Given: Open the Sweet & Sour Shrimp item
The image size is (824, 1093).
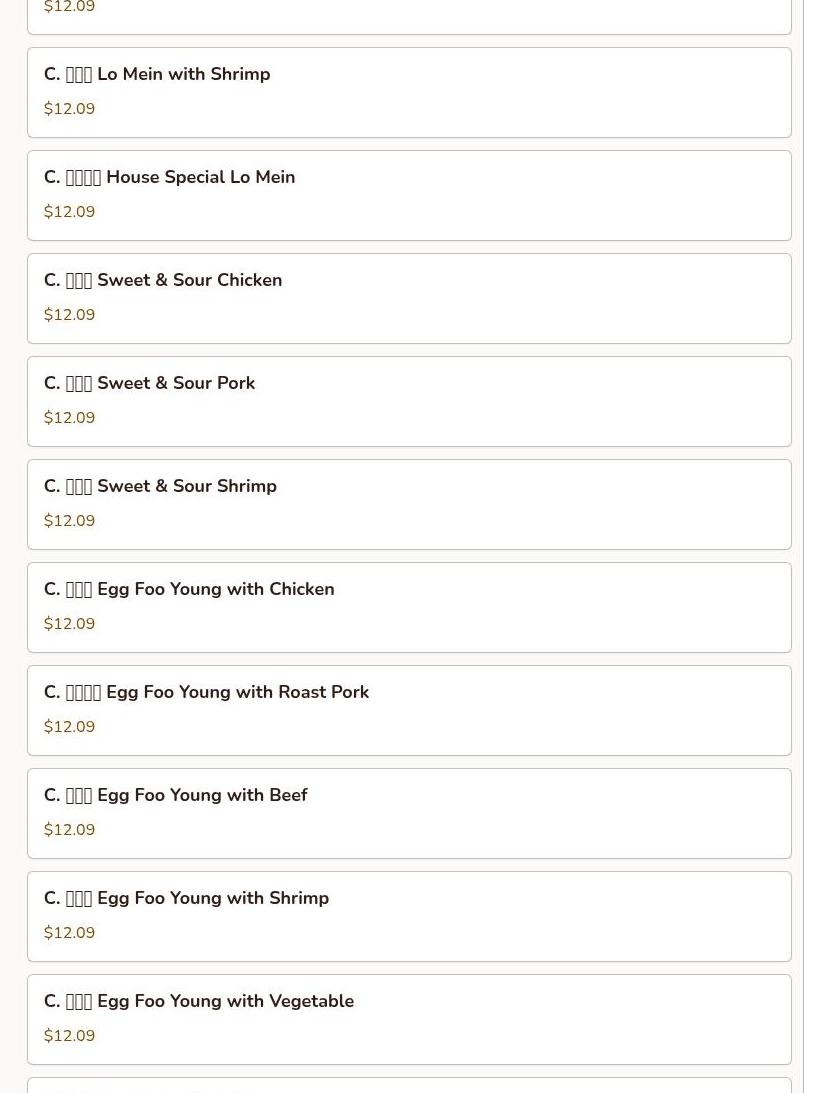Looking at the screenshot, I should click(x=160, y=487).
